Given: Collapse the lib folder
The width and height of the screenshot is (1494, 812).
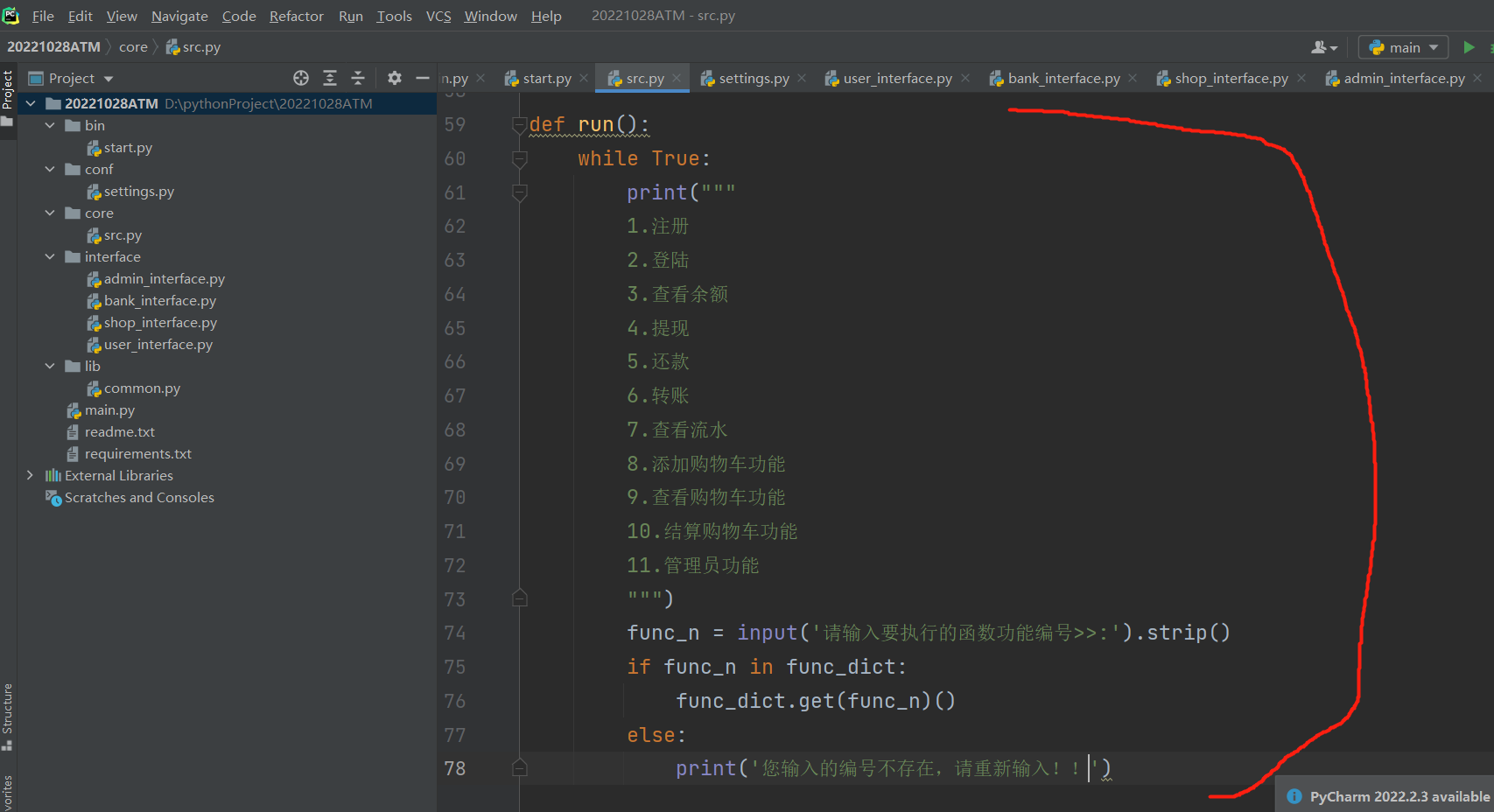Looking at the screenshot, I should click(50, 366).
